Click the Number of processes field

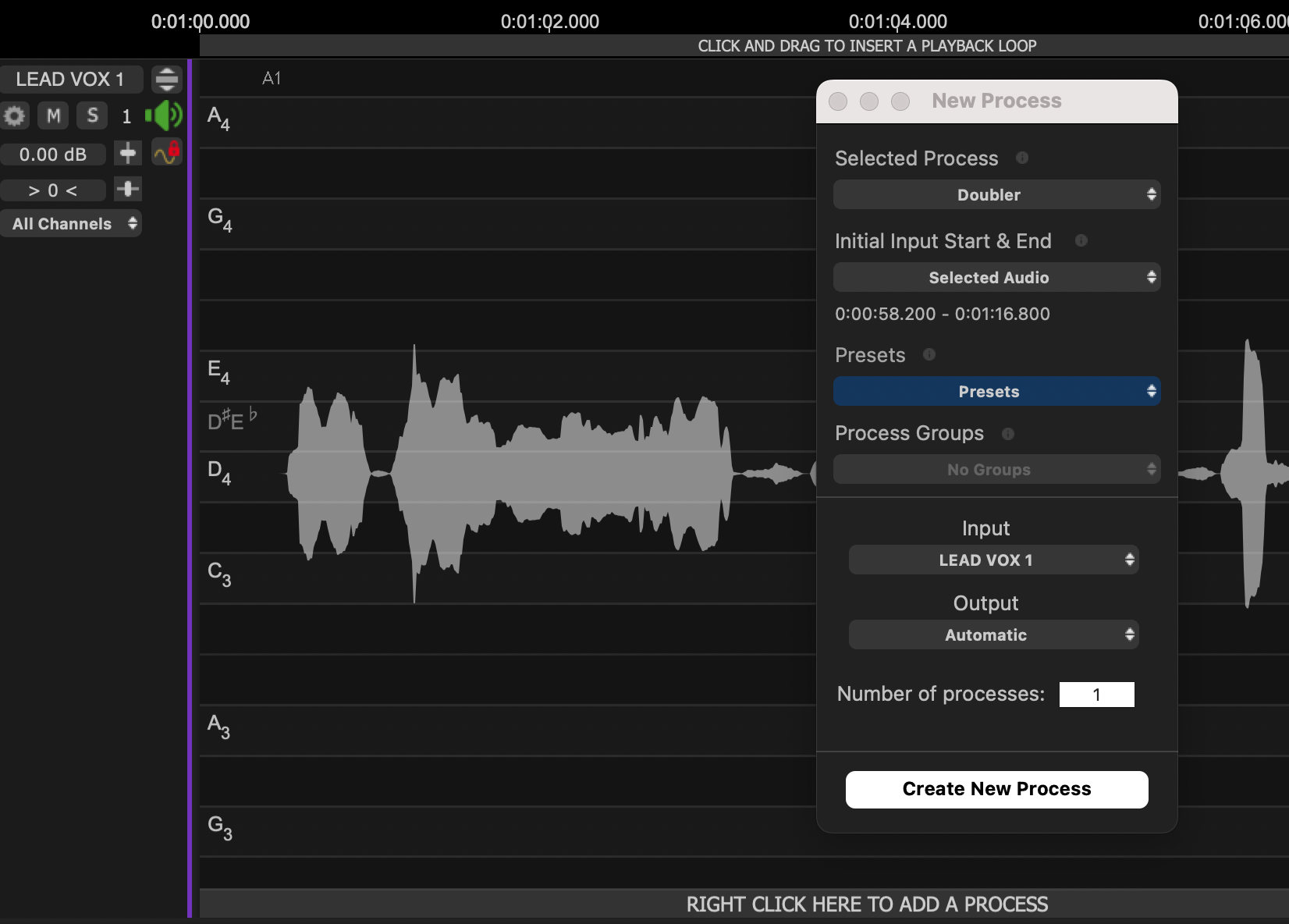pos(1096,695)
